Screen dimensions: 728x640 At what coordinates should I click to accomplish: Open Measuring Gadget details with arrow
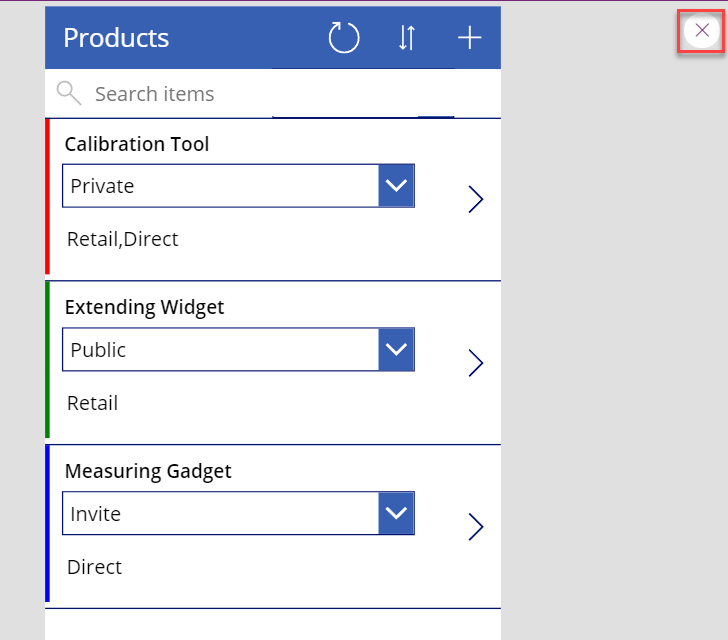click(475, 527)
